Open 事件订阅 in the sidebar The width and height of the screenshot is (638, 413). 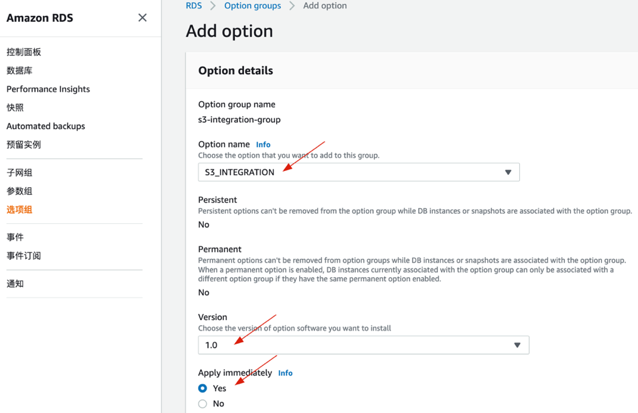pyautogui.click(x=24, y=256)
